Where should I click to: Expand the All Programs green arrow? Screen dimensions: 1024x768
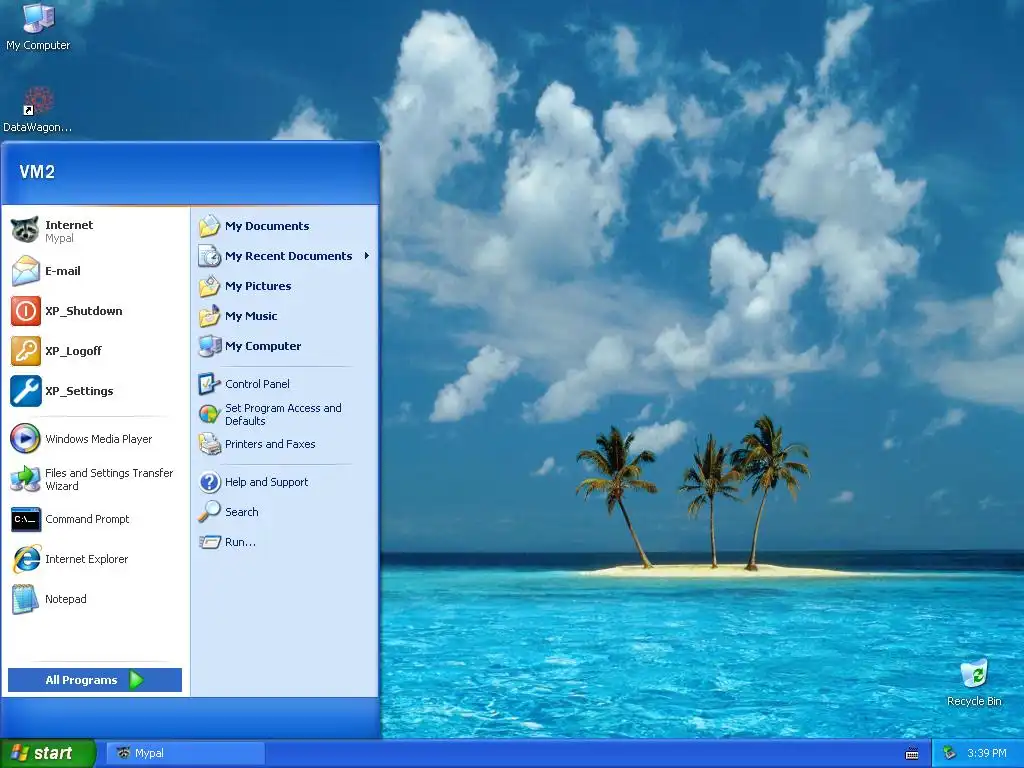tap(136, 680)
